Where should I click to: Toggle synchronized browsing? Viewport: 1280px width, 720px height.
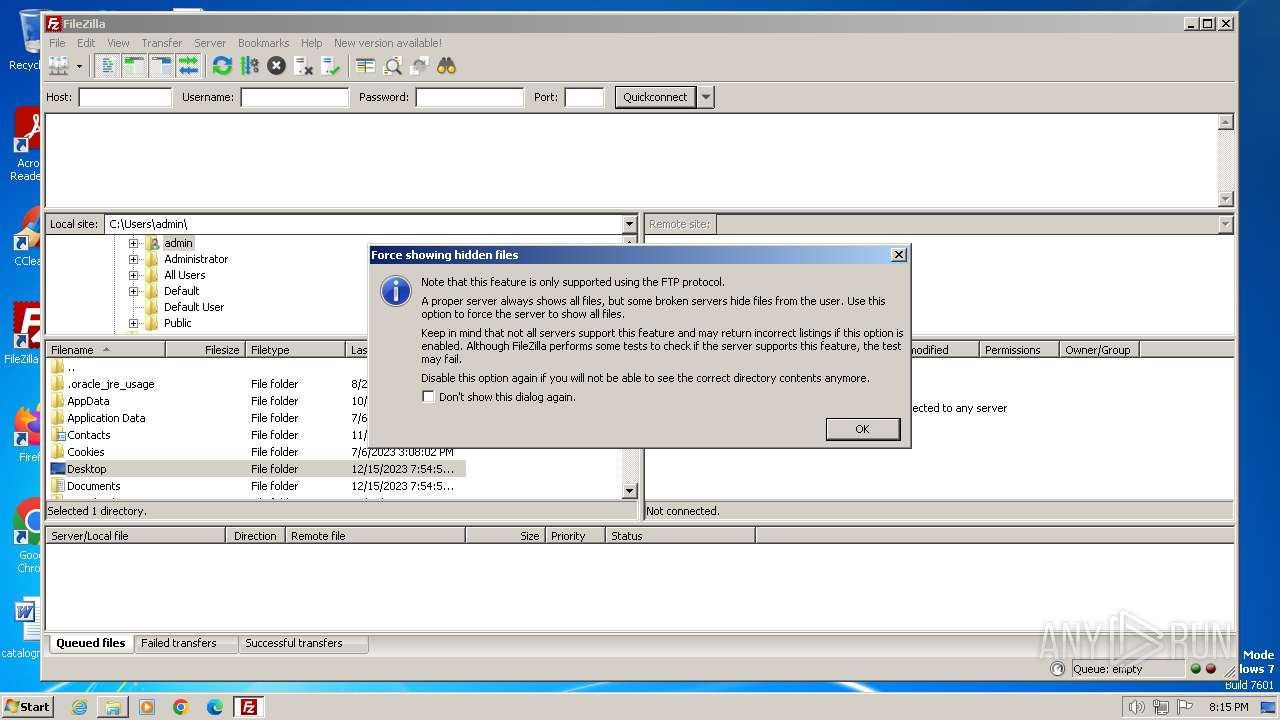tap(420, 66)
